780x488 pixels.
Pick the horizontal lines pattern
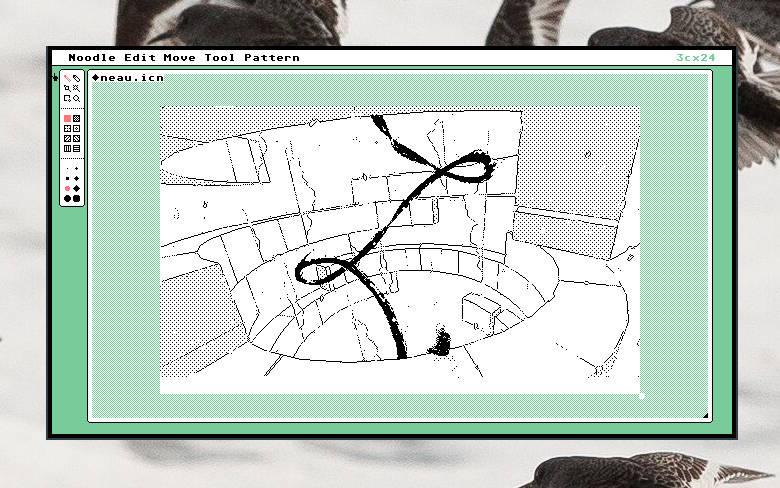point(77,148)
